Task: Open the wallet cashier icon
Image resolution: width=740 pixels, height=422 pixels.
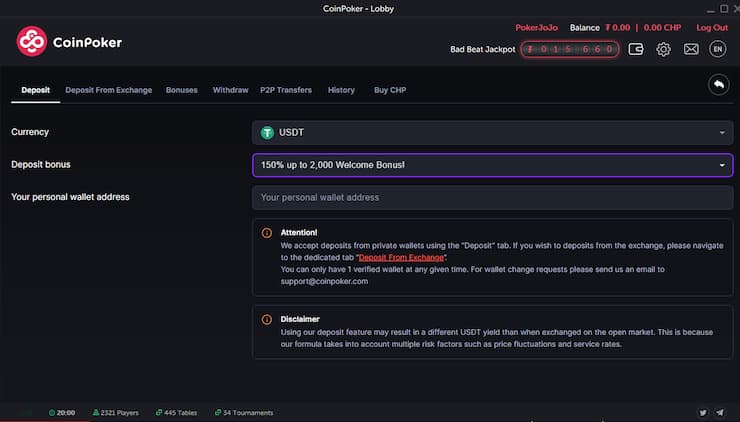Action: tap(636, 49)
